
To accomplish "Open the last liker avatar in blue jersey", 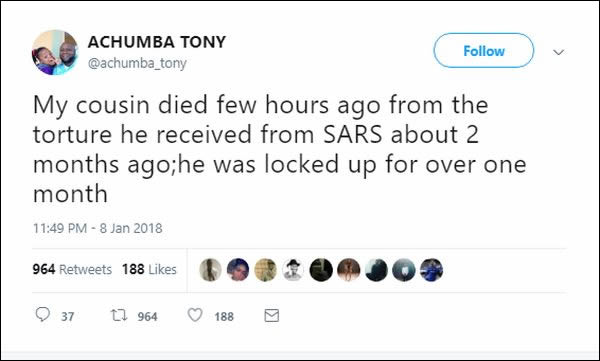I will pos(431,270).
